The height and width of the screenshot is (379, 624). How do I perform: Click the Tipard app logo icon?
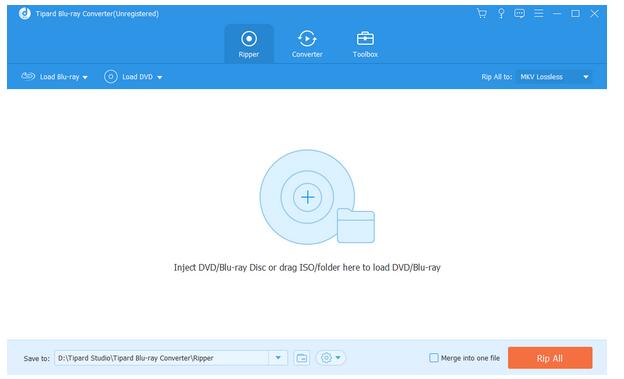(x=25, y=14)
